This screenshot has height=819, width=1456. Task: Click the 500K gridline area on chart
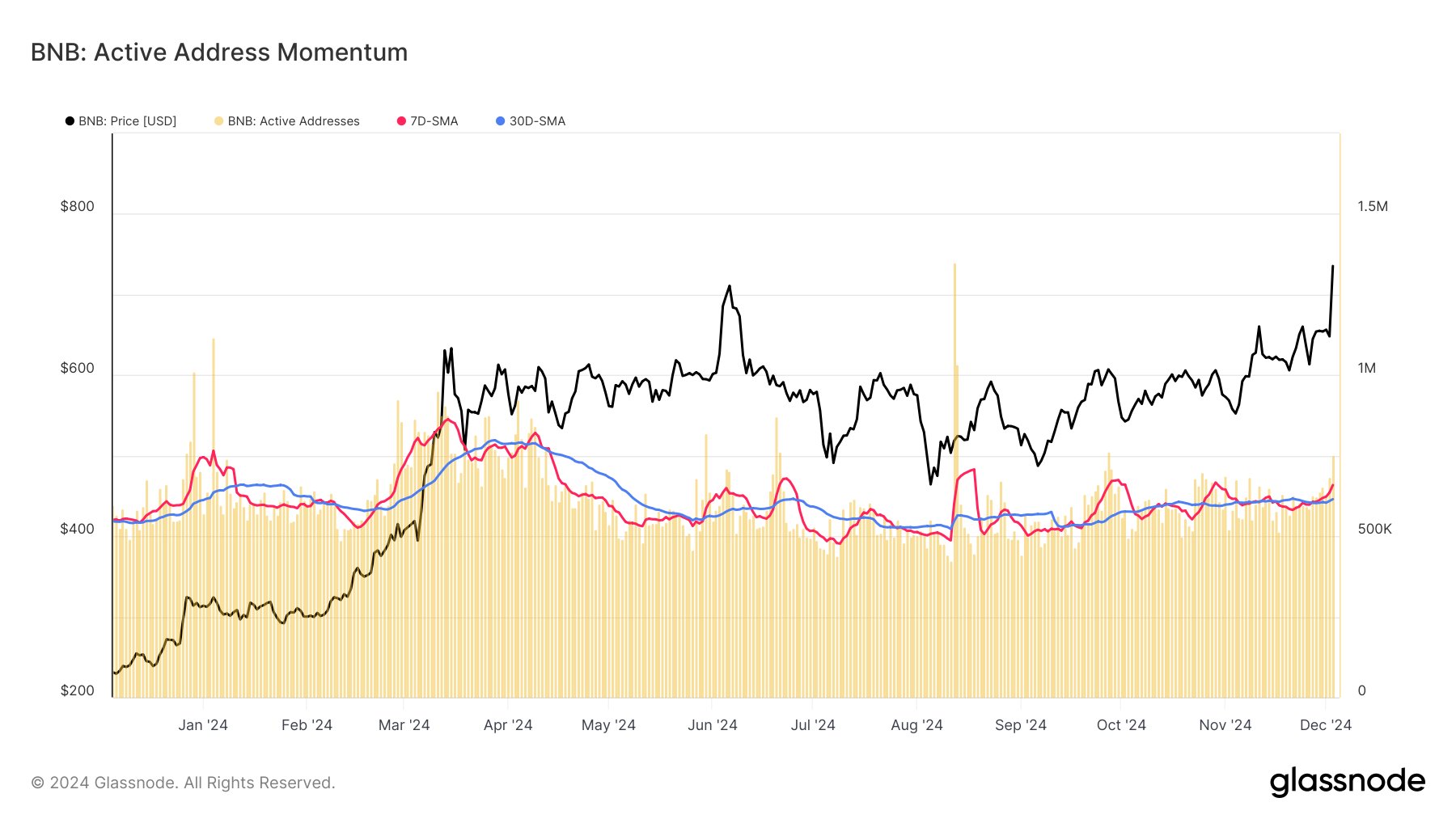click(728, 530)
